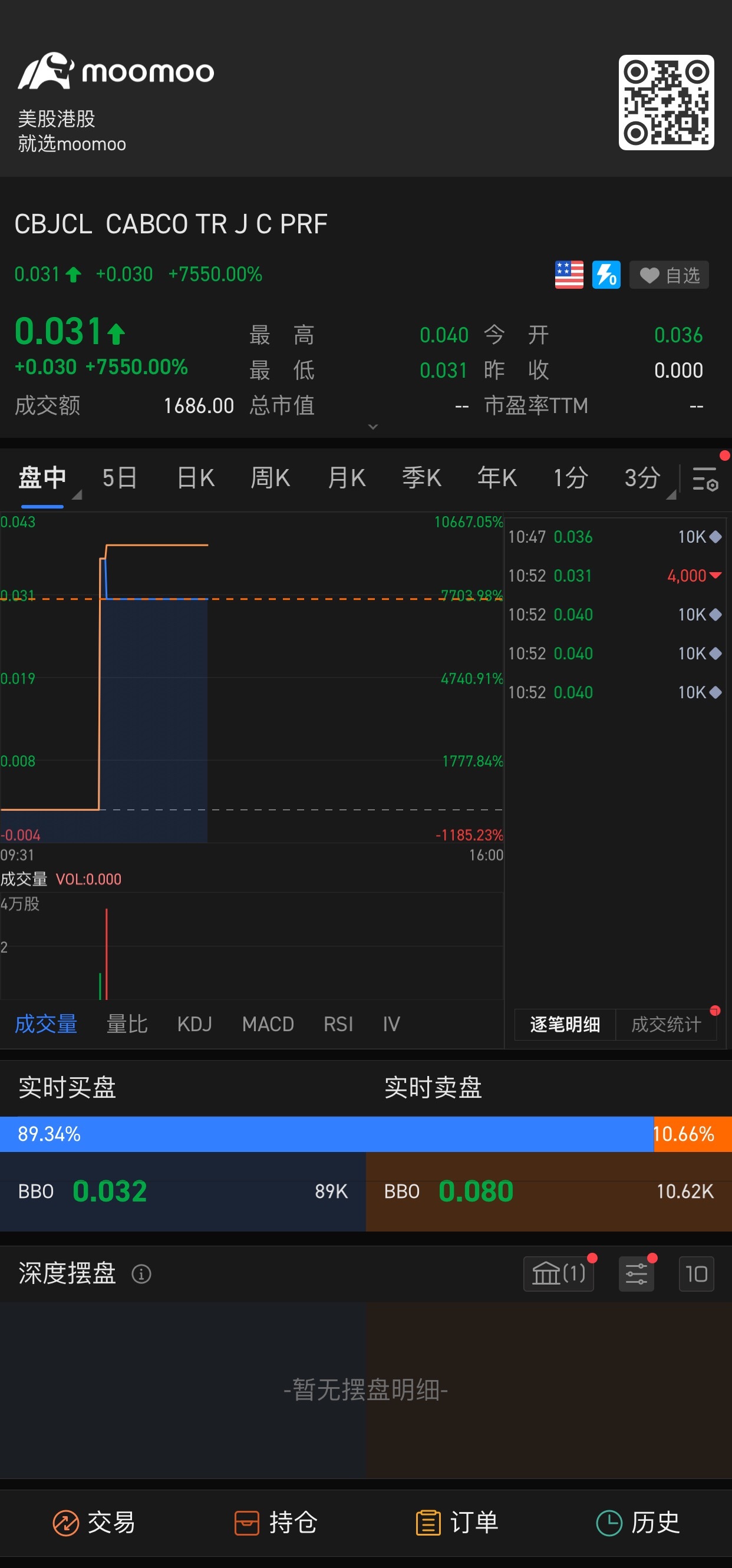Open the 订单 orders button
The width and height of the screenshot is (732, 1568).
coord(457,1523)
